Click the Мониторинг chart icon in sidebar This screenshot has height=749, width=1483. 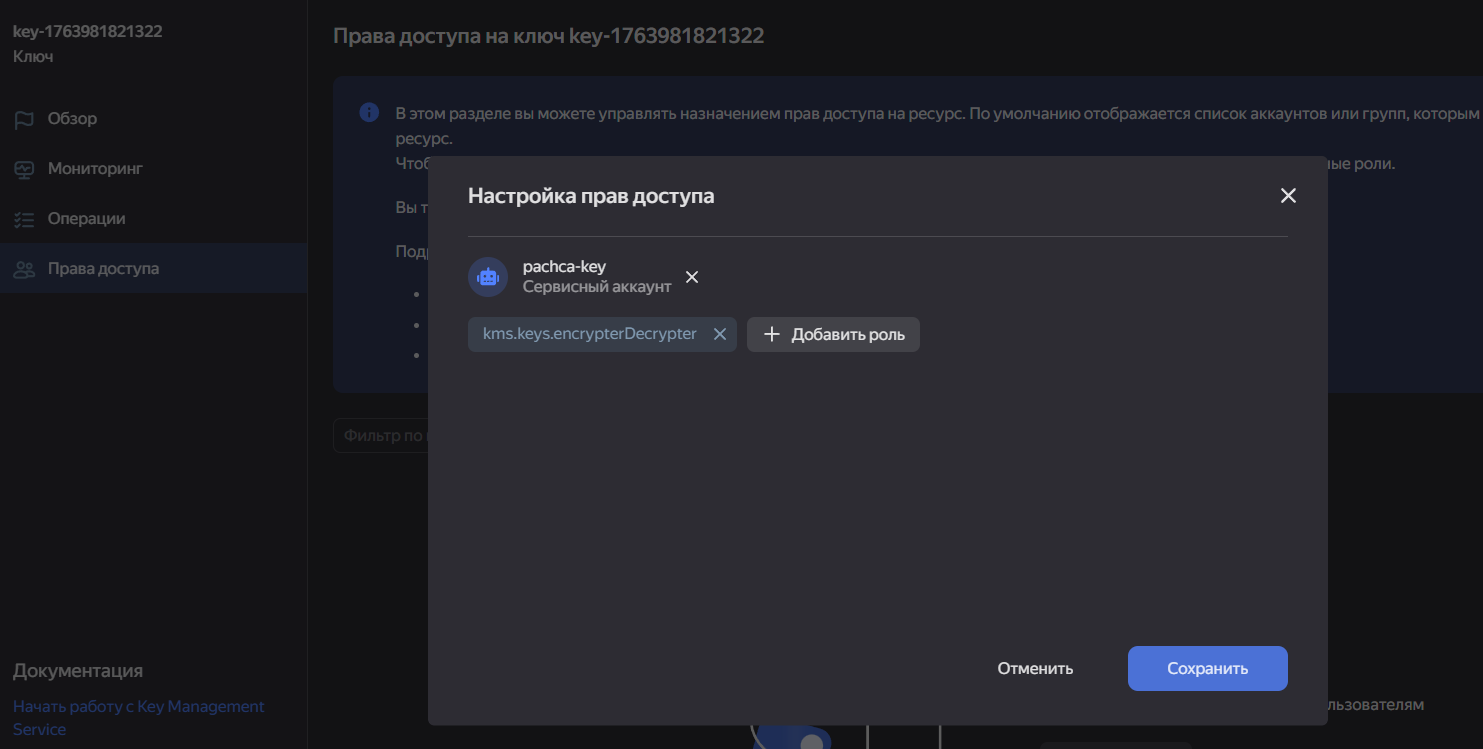point(24,169)
